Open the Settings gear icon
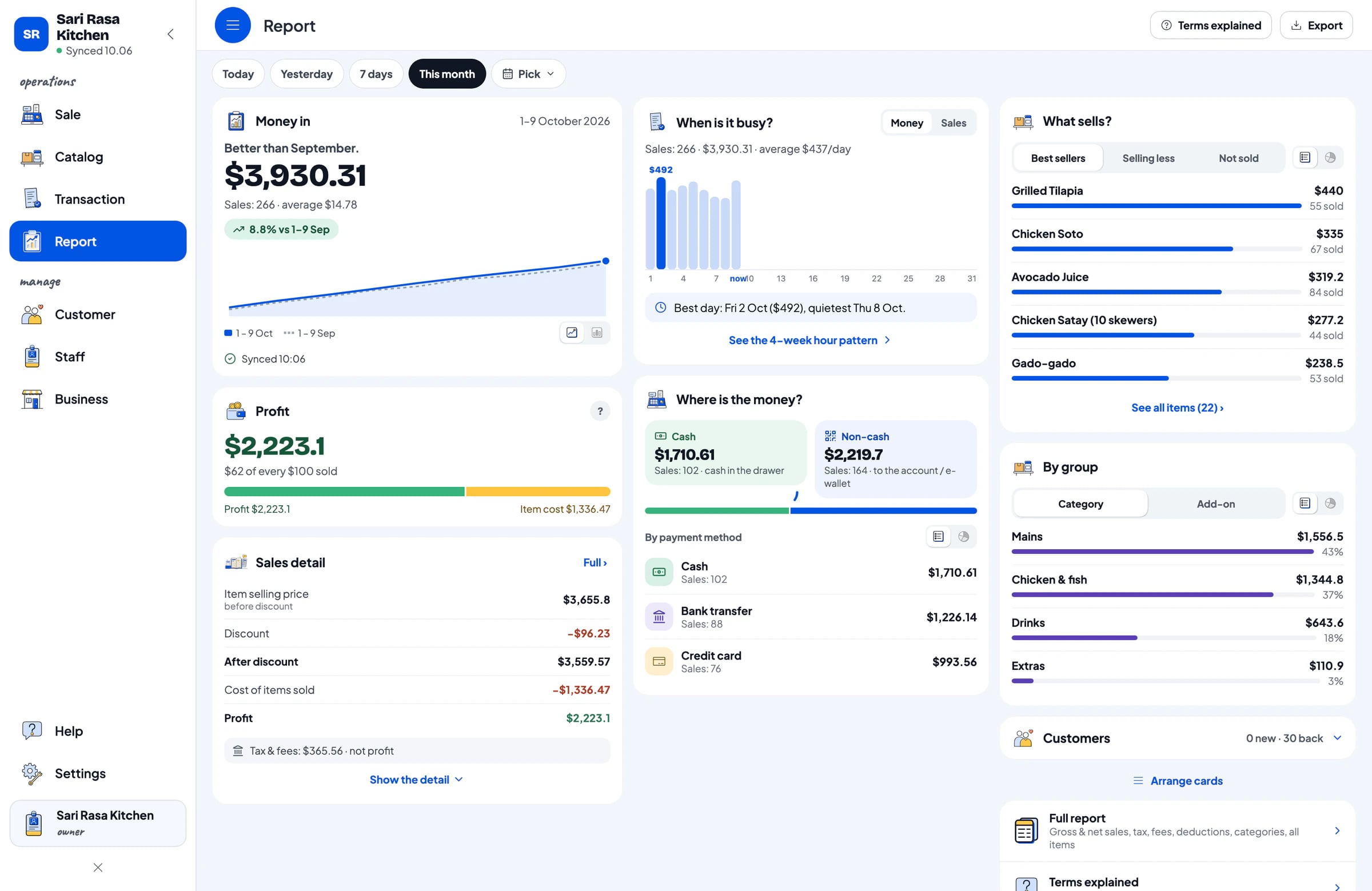 pos(31,773)
